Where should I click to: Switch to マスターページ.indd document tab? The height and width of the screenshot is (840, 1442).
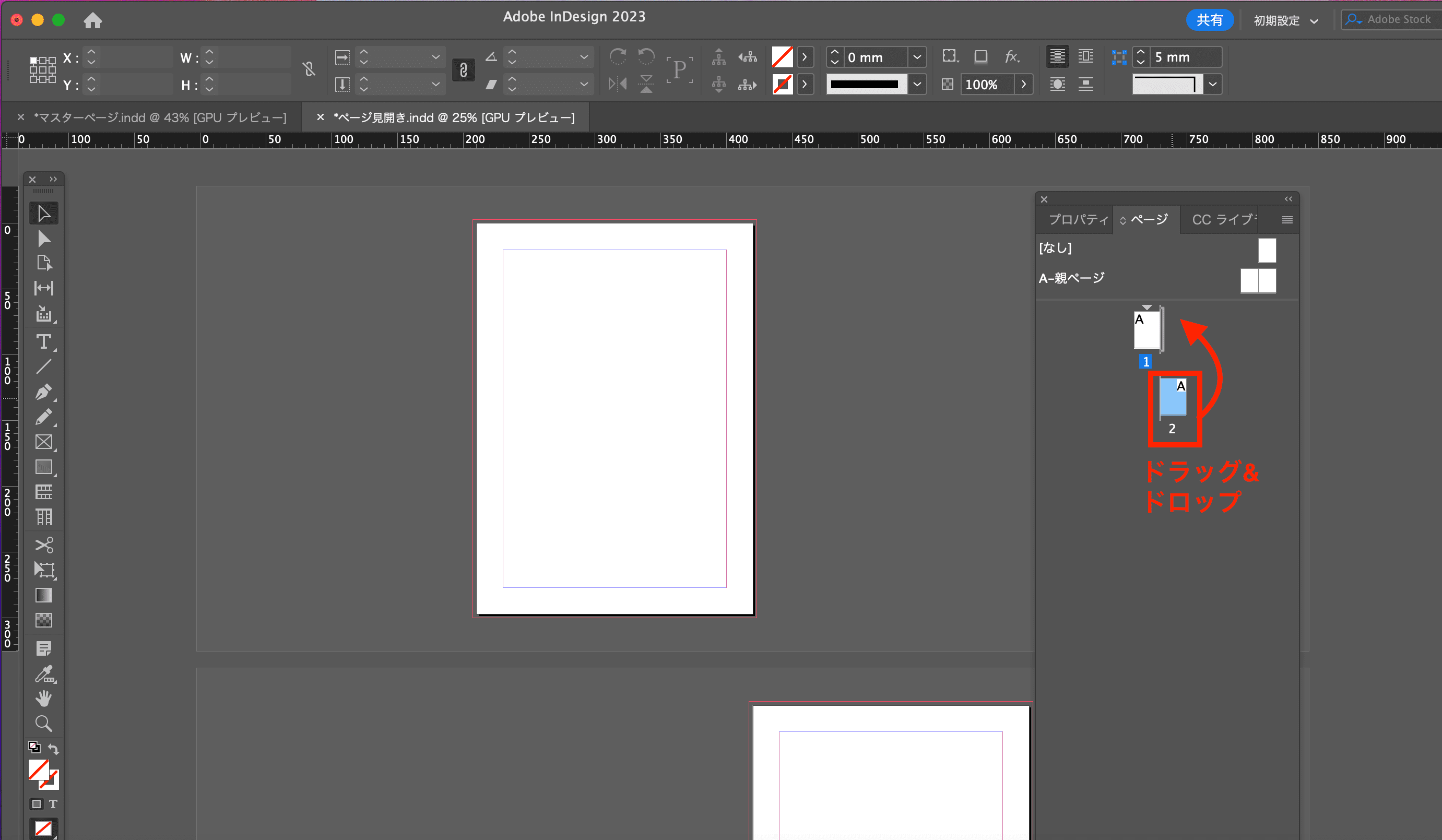(160, 117)
